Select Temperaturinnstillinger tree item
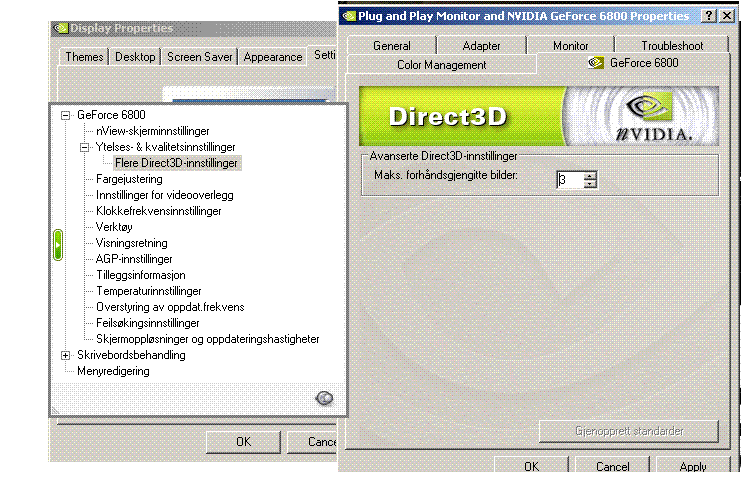The image size is (745, 480). [x=149, y=291]
